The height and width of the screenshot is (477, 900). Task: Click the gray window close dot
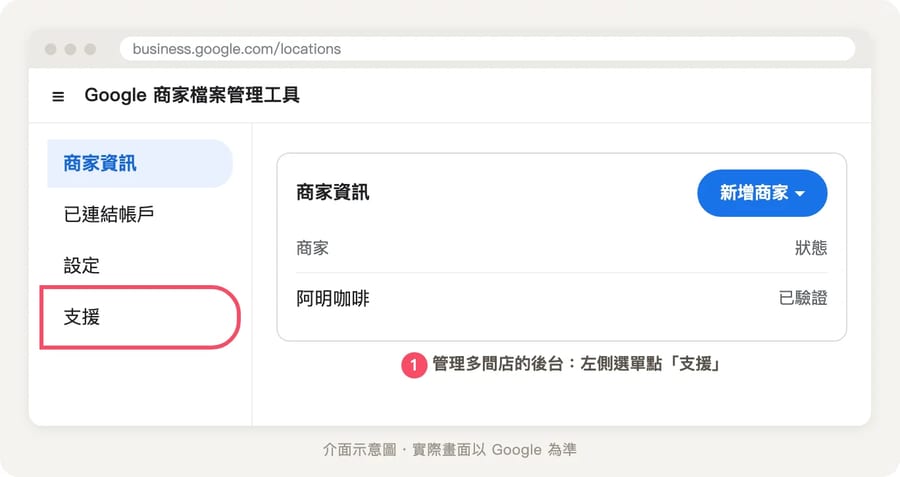tap(51, 49)
